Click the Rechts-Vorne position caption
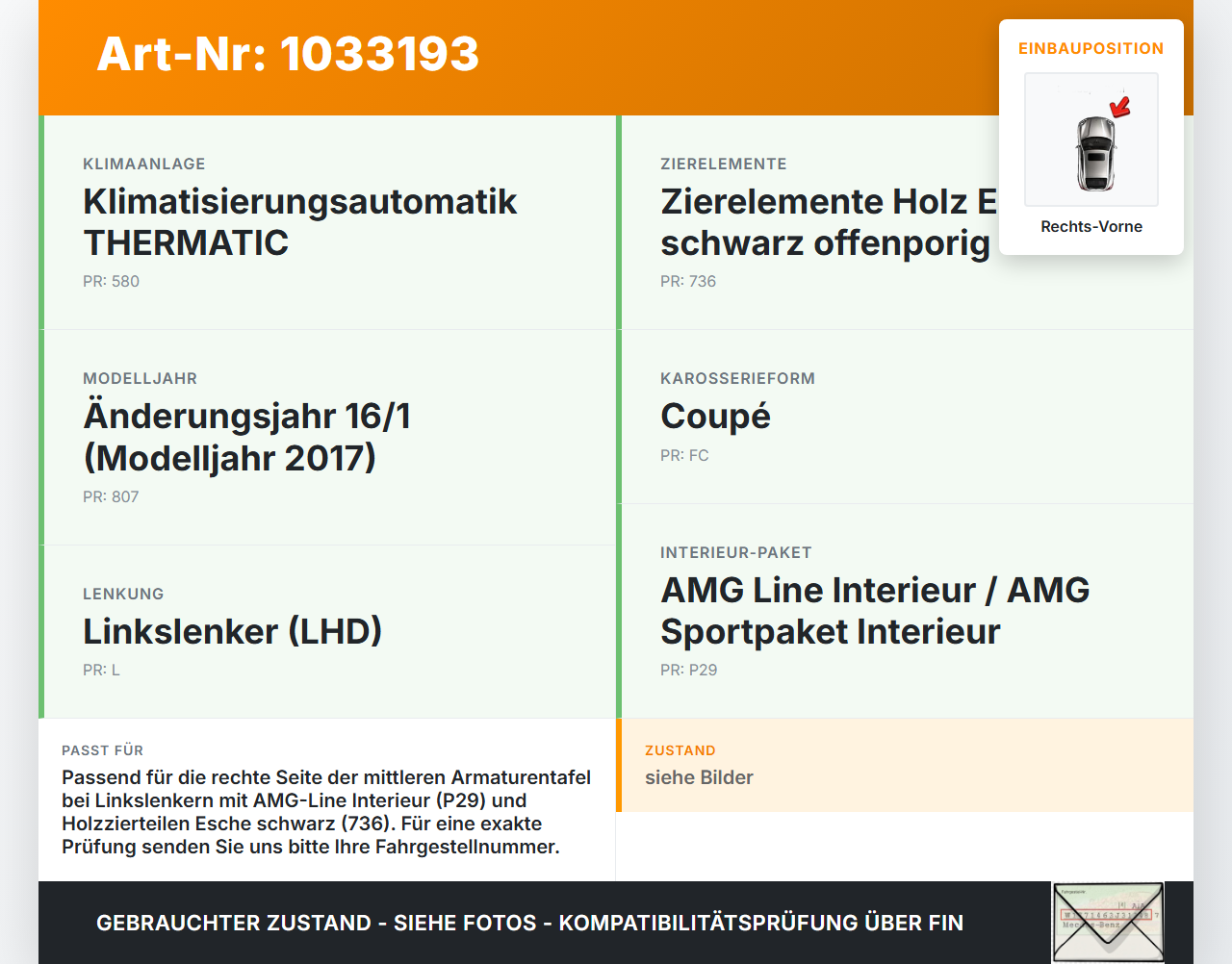Viewport: 1232px width, 964px height. [1091, 227]
